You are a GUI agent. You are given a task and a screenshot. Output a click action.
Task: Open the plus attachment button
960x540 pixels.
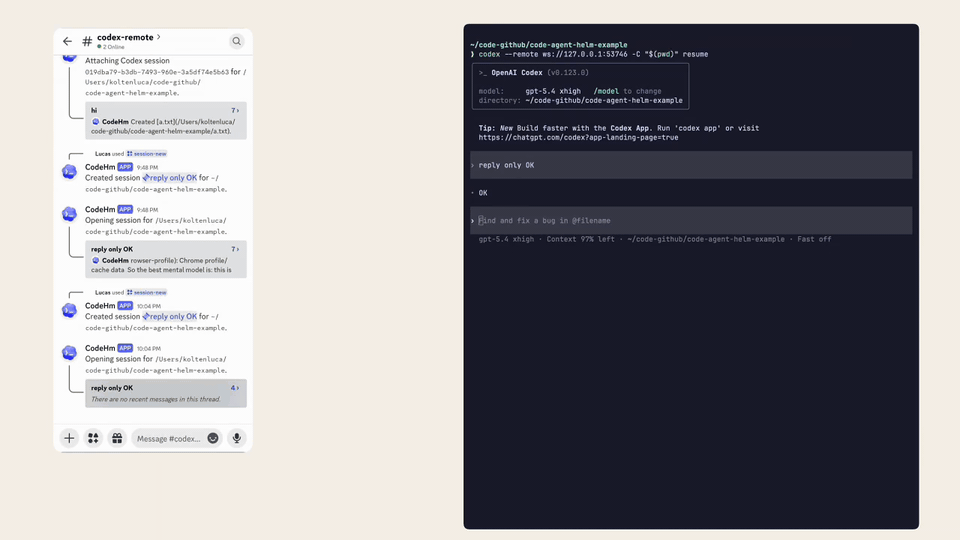[x=69, y=438]
